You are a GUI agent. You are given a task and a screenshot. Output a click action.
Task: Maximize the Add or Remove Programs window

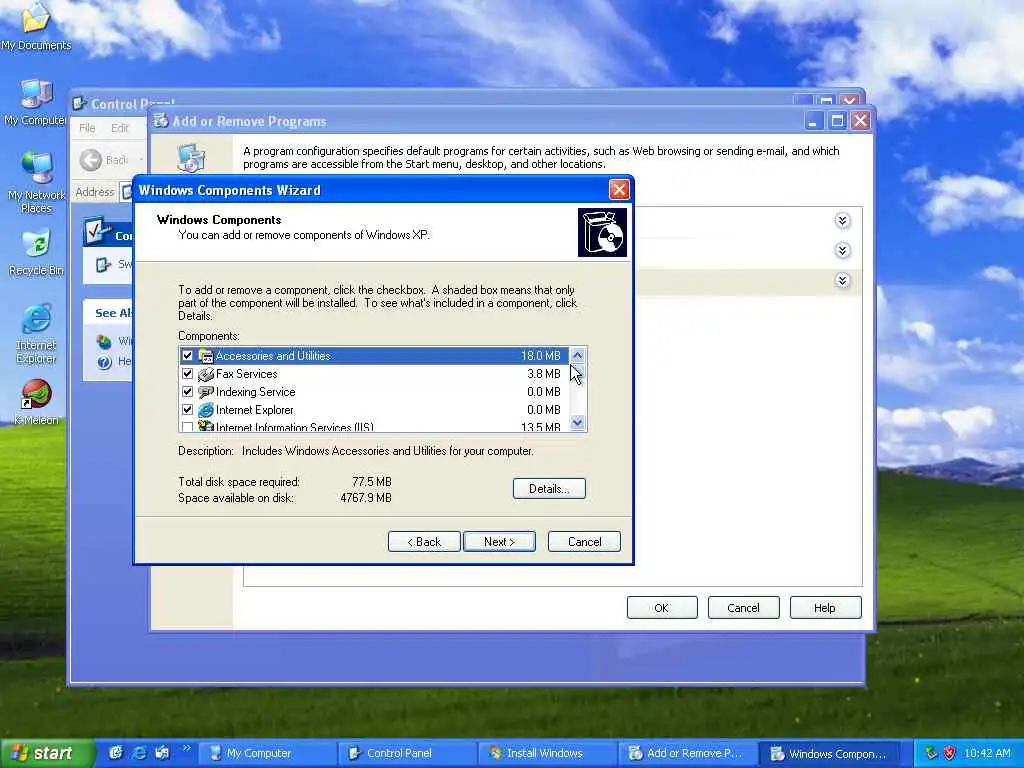click(x=837, y=121)
